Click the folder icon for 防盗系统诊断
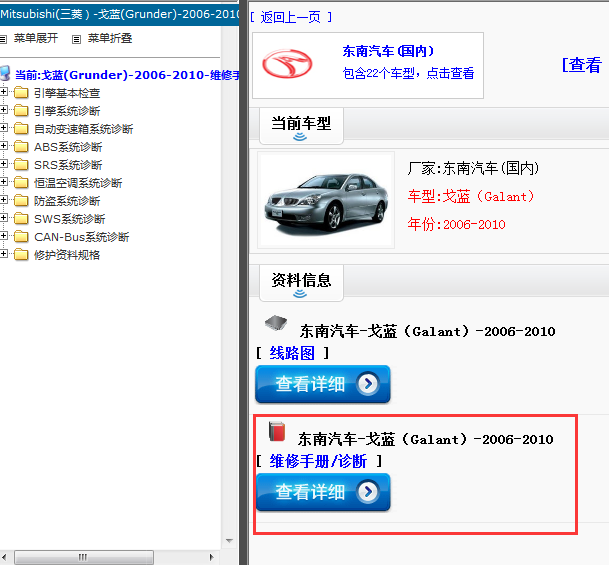 point(21,201)
